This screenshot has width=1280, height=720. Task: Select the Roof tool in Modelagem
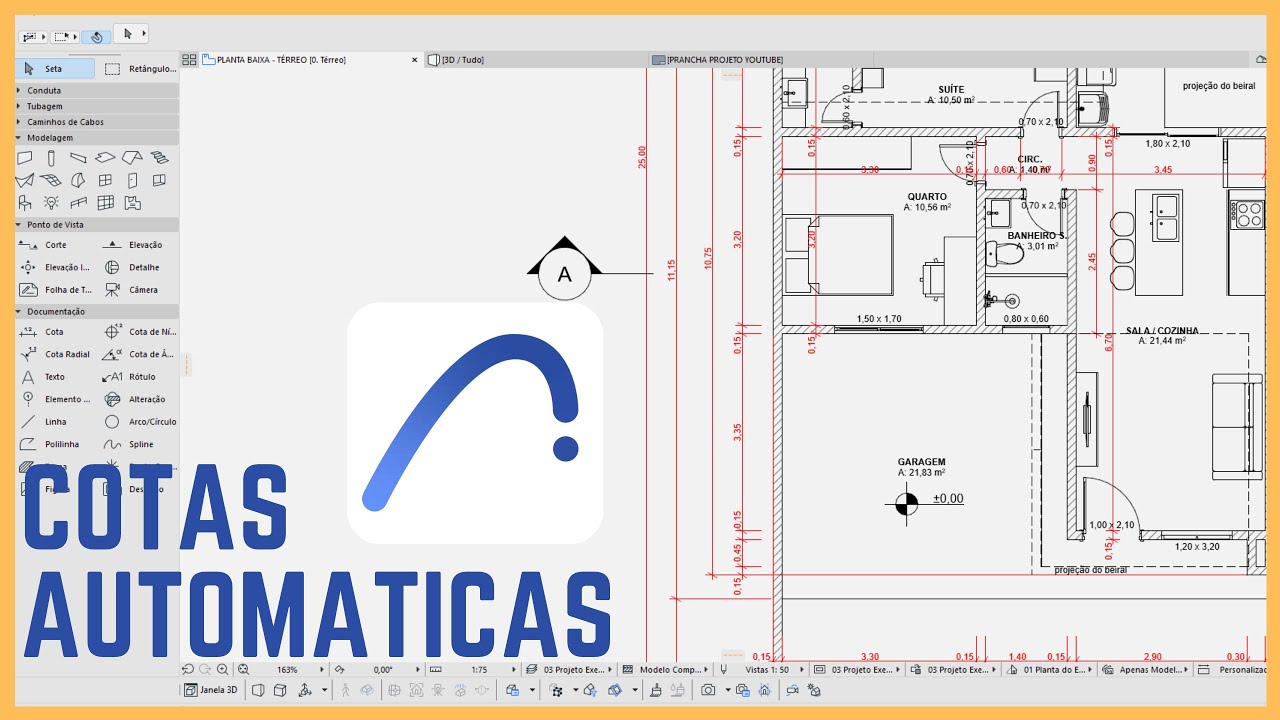(132, 158)
